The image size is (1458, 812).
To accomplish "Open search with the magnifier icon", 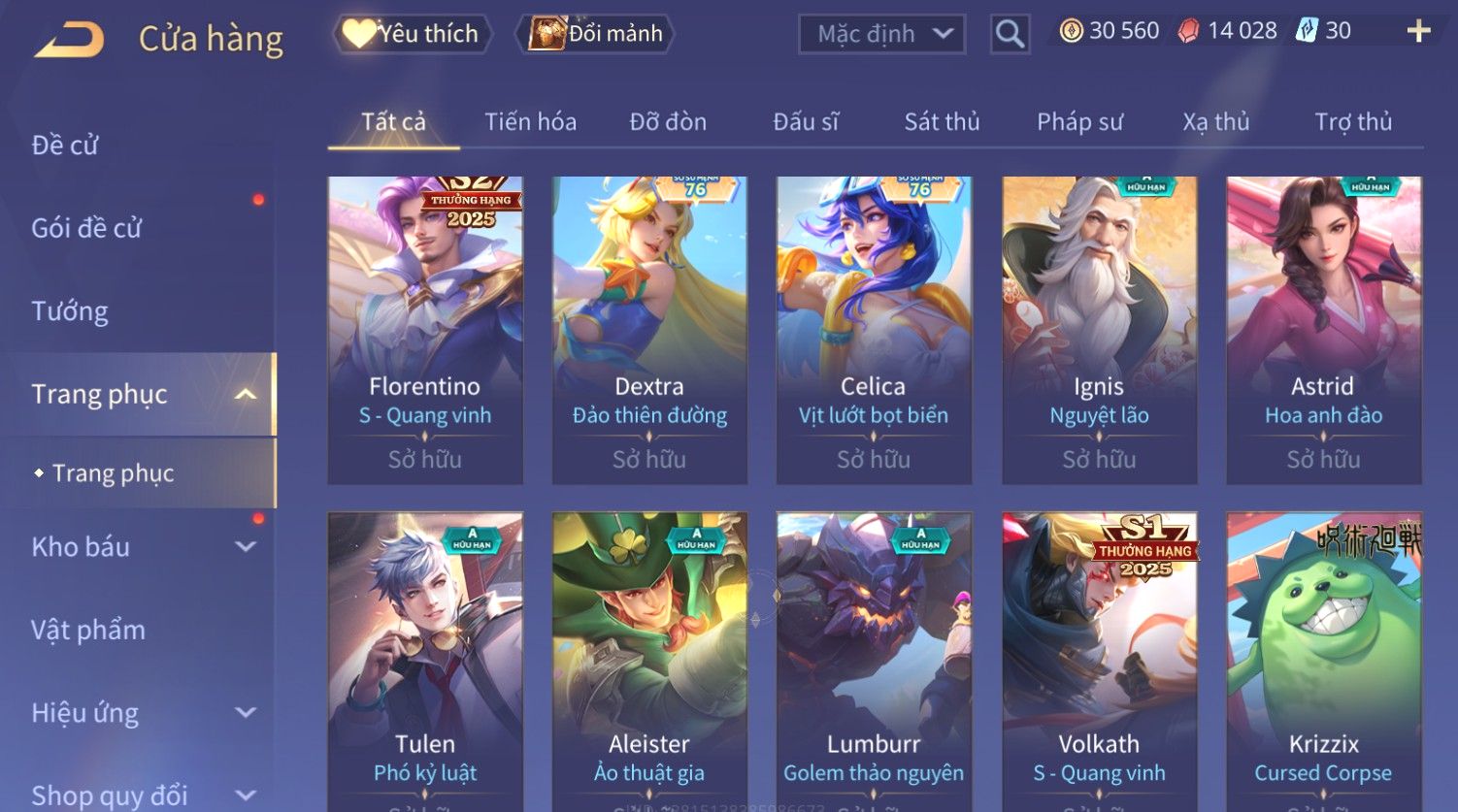I will [x=1010, y=34].
